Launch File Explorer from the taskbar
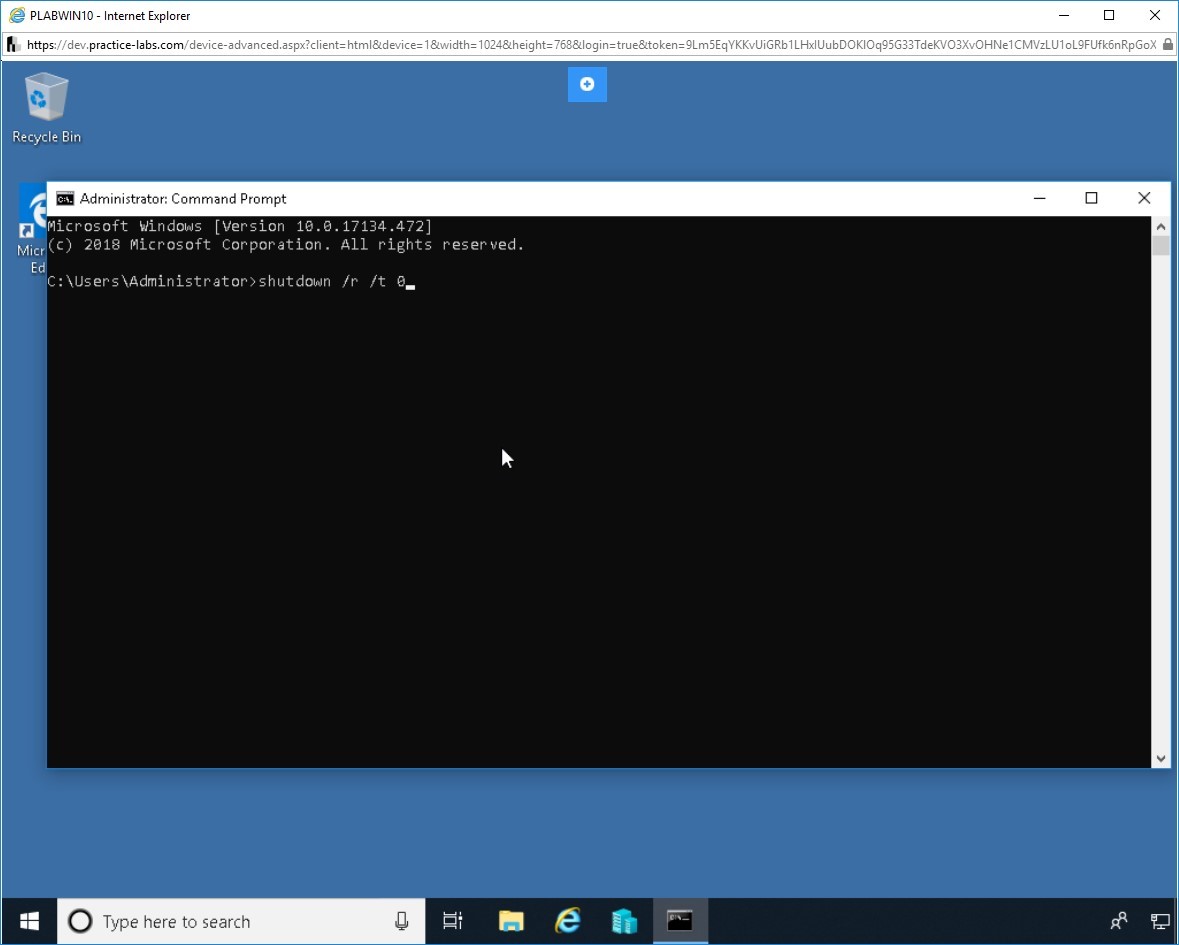The image size is (1179, 945). point(511,921)
